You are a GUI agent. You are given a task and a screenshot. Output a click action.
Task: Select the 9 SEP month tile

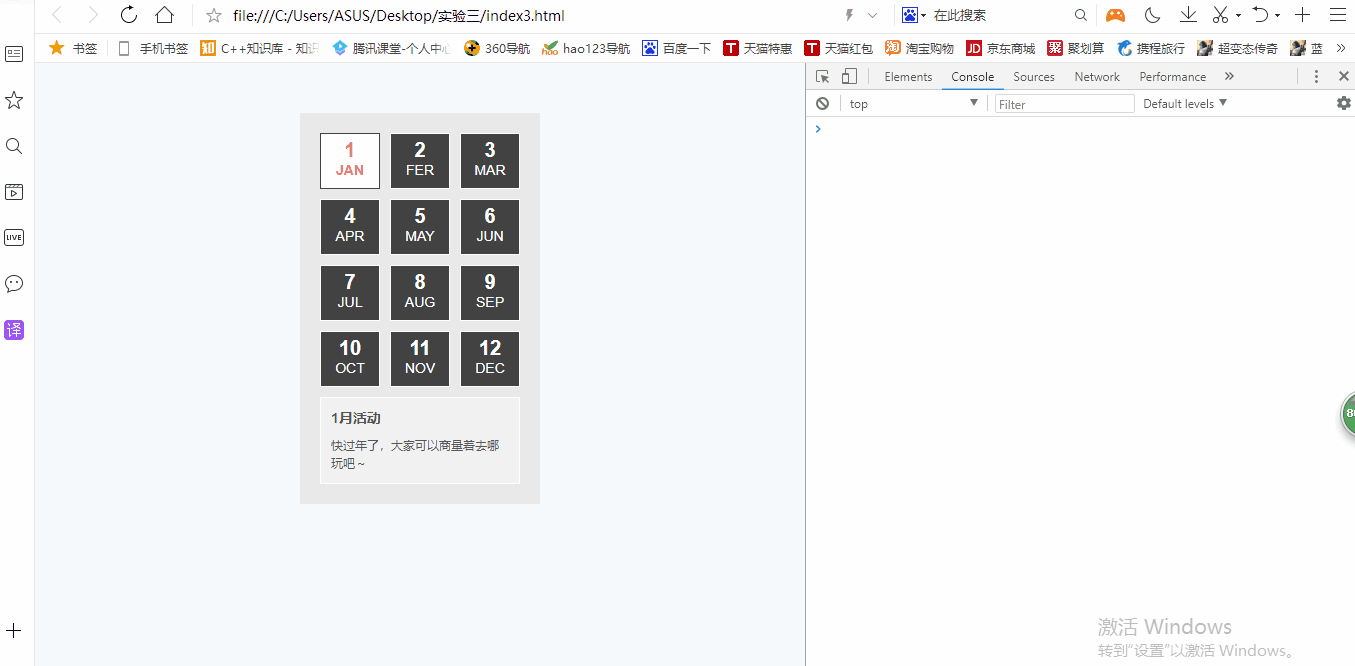coord(490,293)
